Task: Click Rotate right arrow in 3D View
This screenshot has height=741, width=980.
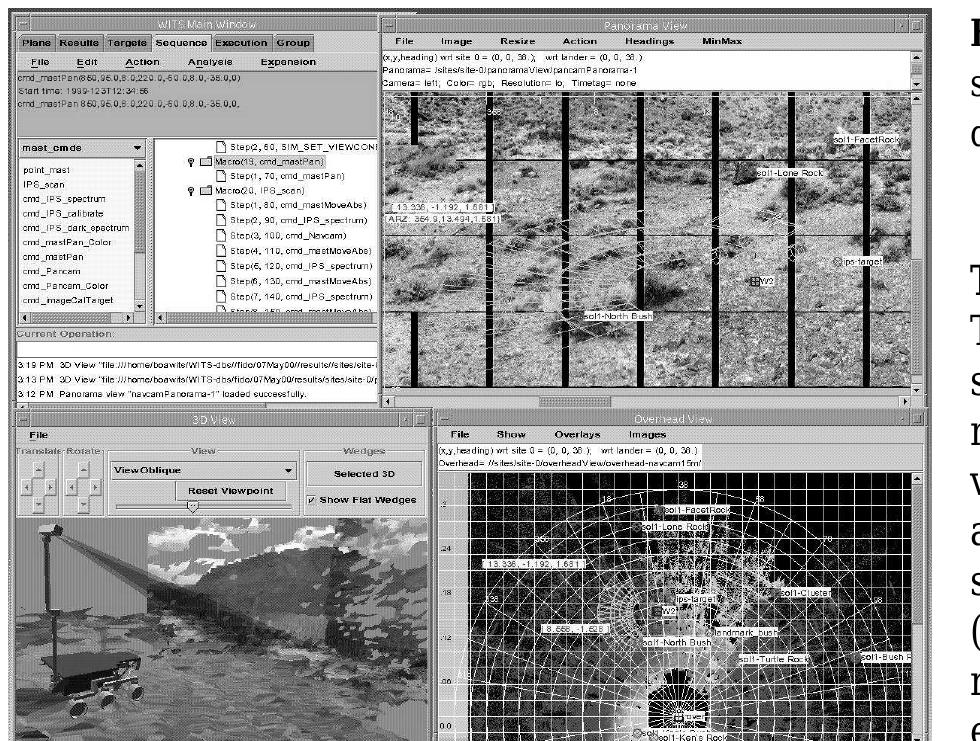Action: (x=96, y=487)
